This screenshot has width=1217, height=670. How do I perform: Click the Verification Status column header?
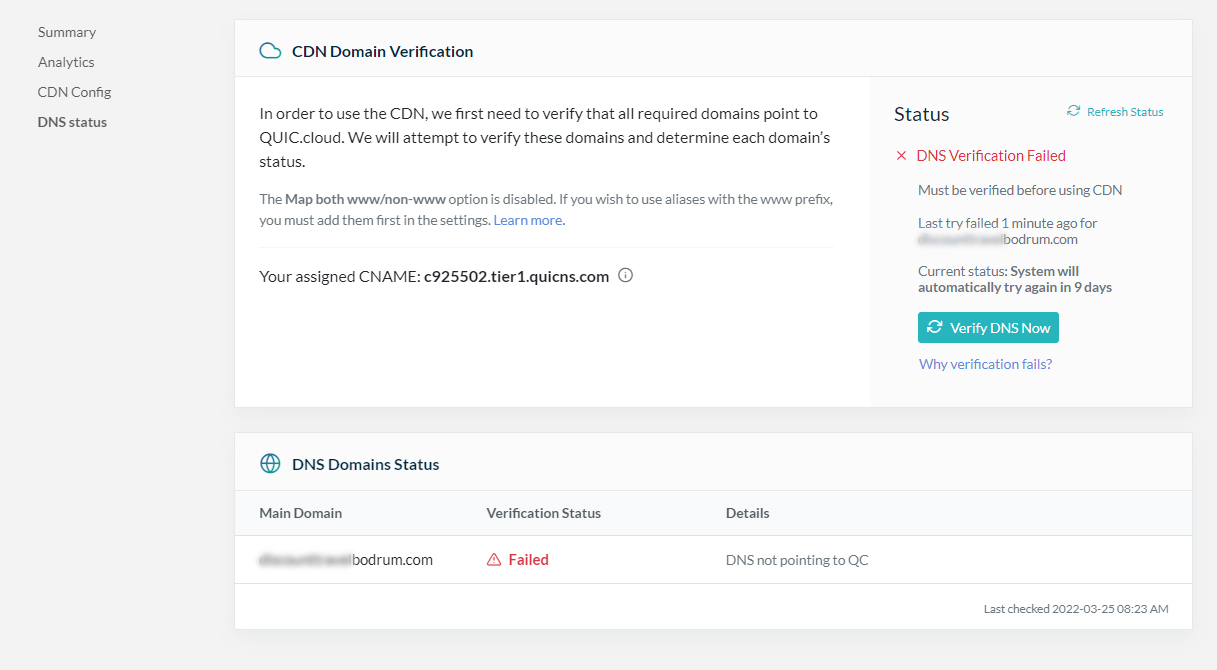pyautogui.click(x=544, y=513)
